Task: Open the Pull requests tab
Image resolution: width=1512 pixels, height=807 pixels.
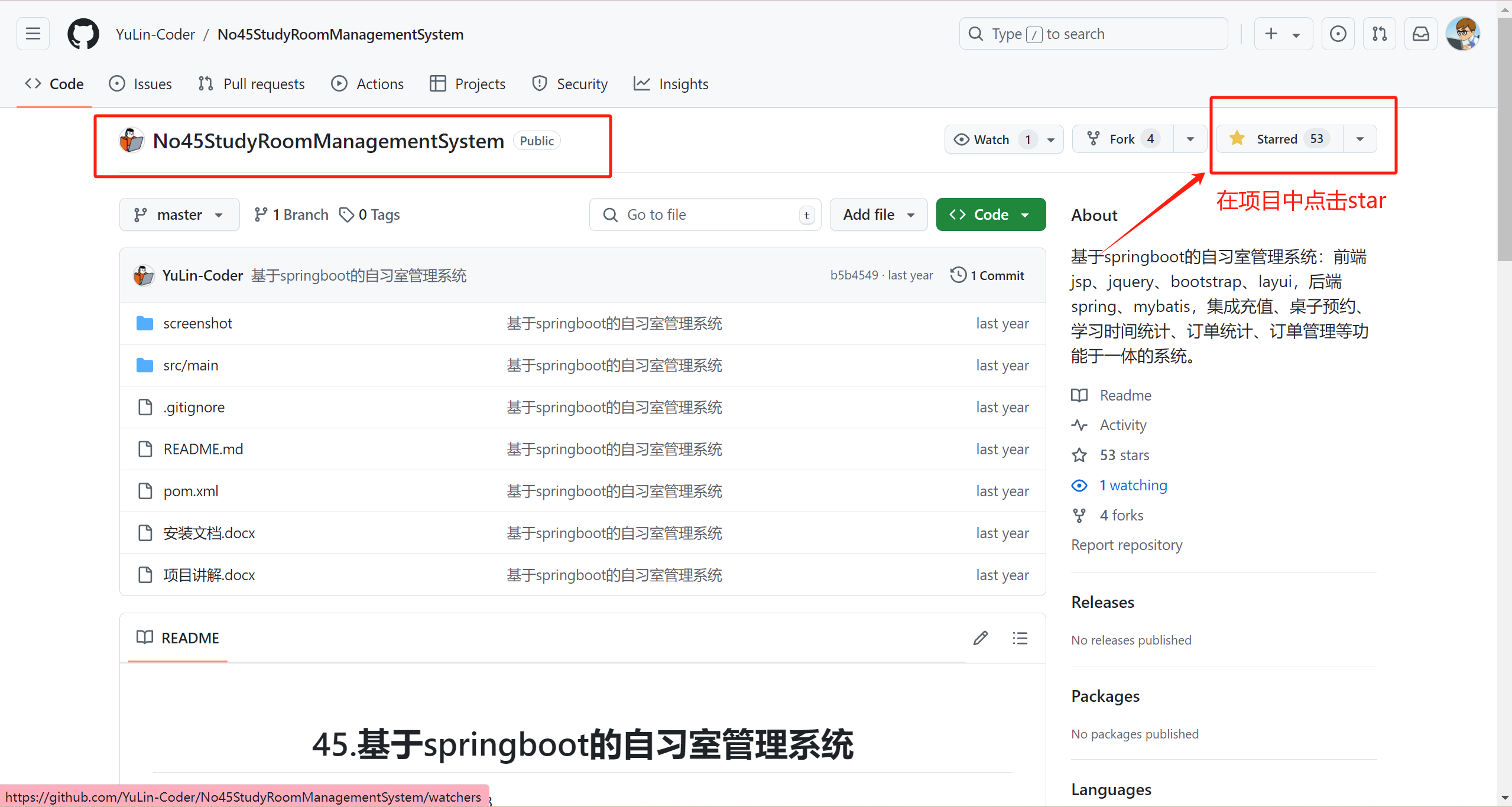Action: click(252, 84)
